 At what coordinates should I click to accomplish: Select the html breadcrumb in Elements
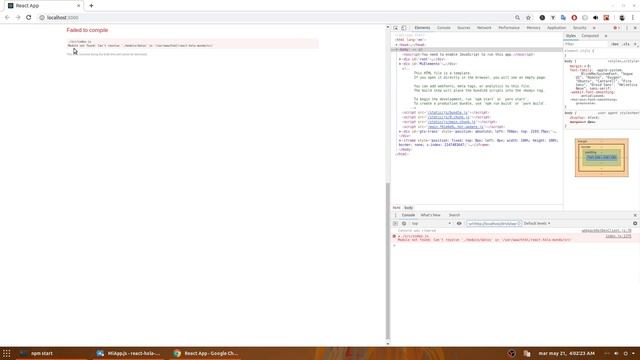396,208
